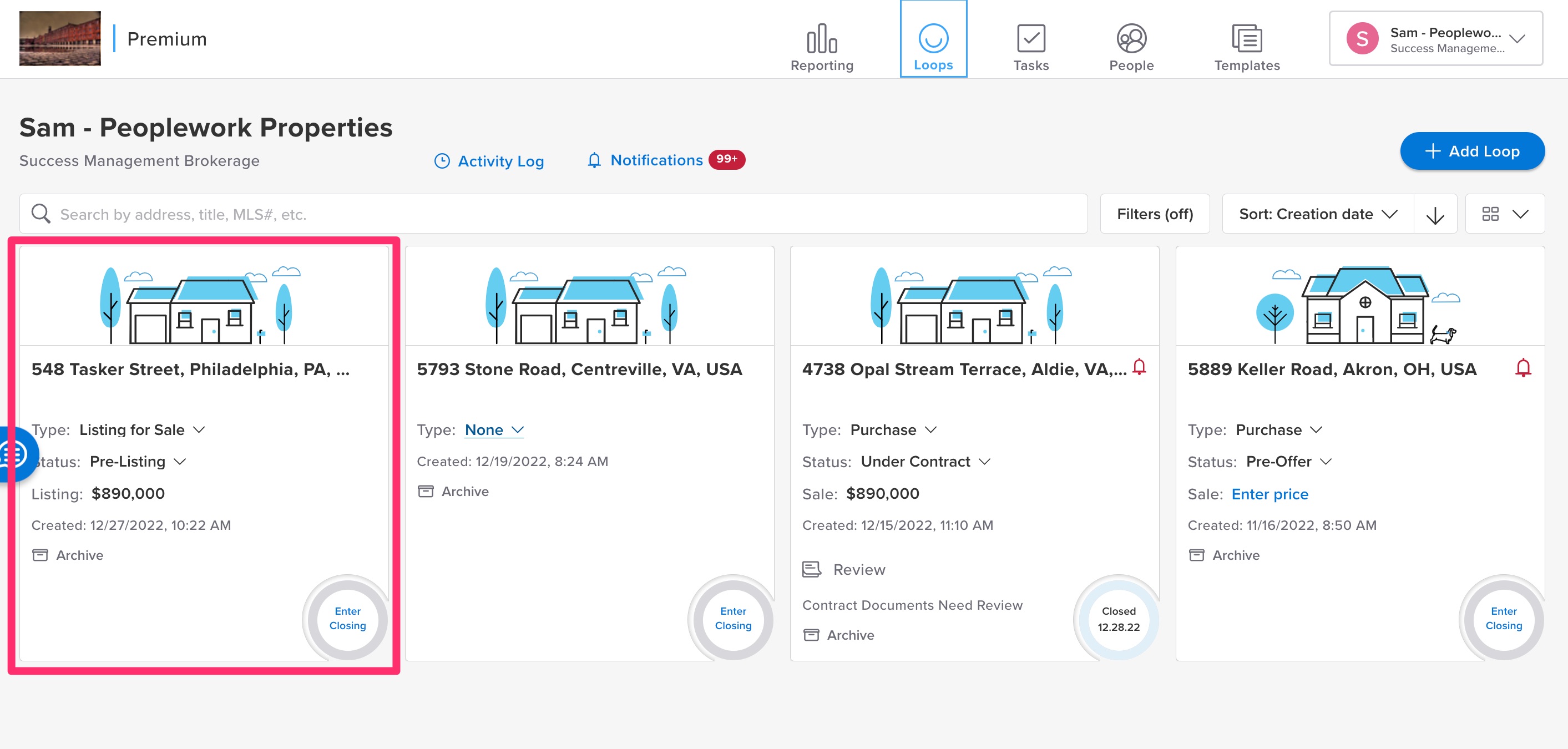
Task: Switch the grid view layout toggle
Action: [x=1504, y=214]
